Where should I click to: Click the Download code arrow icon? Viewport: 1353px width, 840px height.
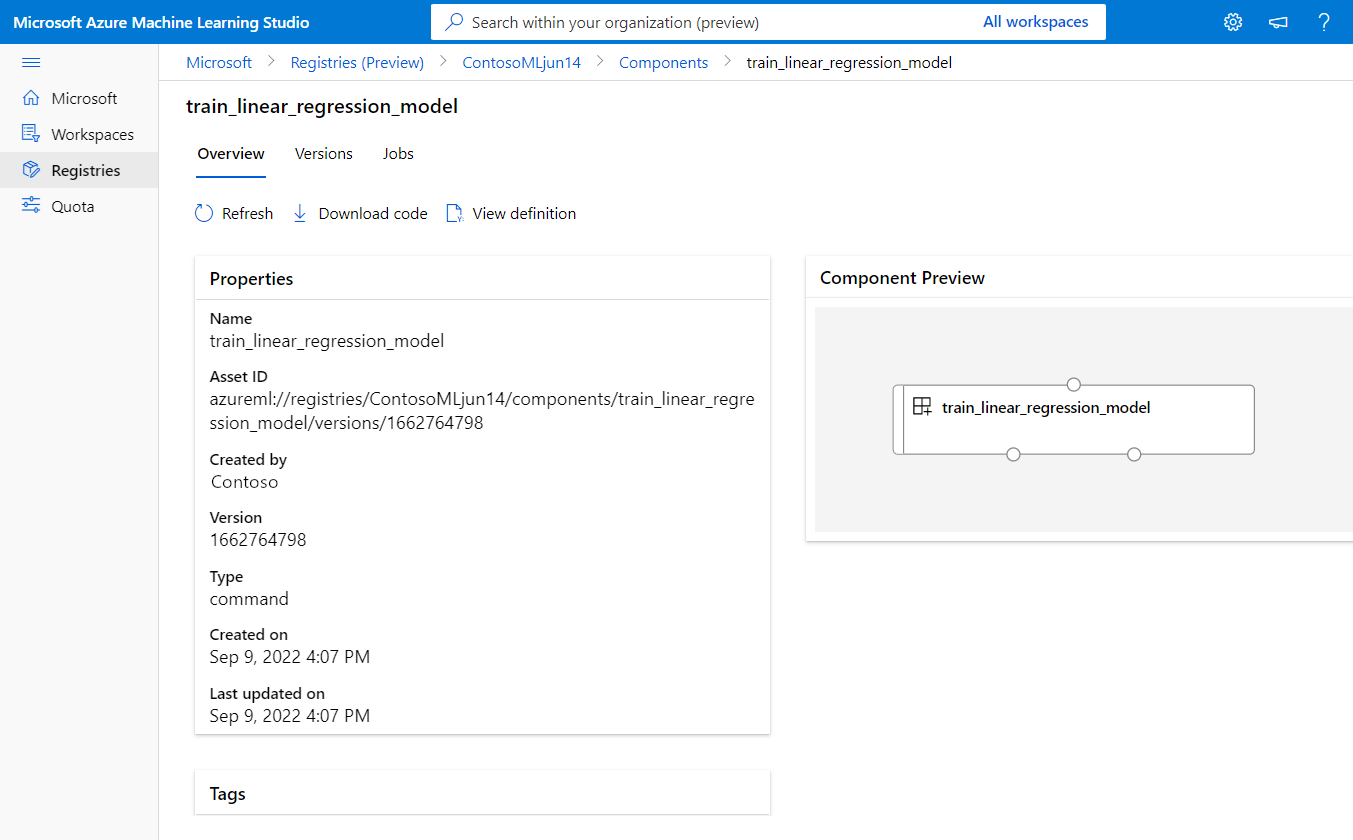tap(300, 213)
